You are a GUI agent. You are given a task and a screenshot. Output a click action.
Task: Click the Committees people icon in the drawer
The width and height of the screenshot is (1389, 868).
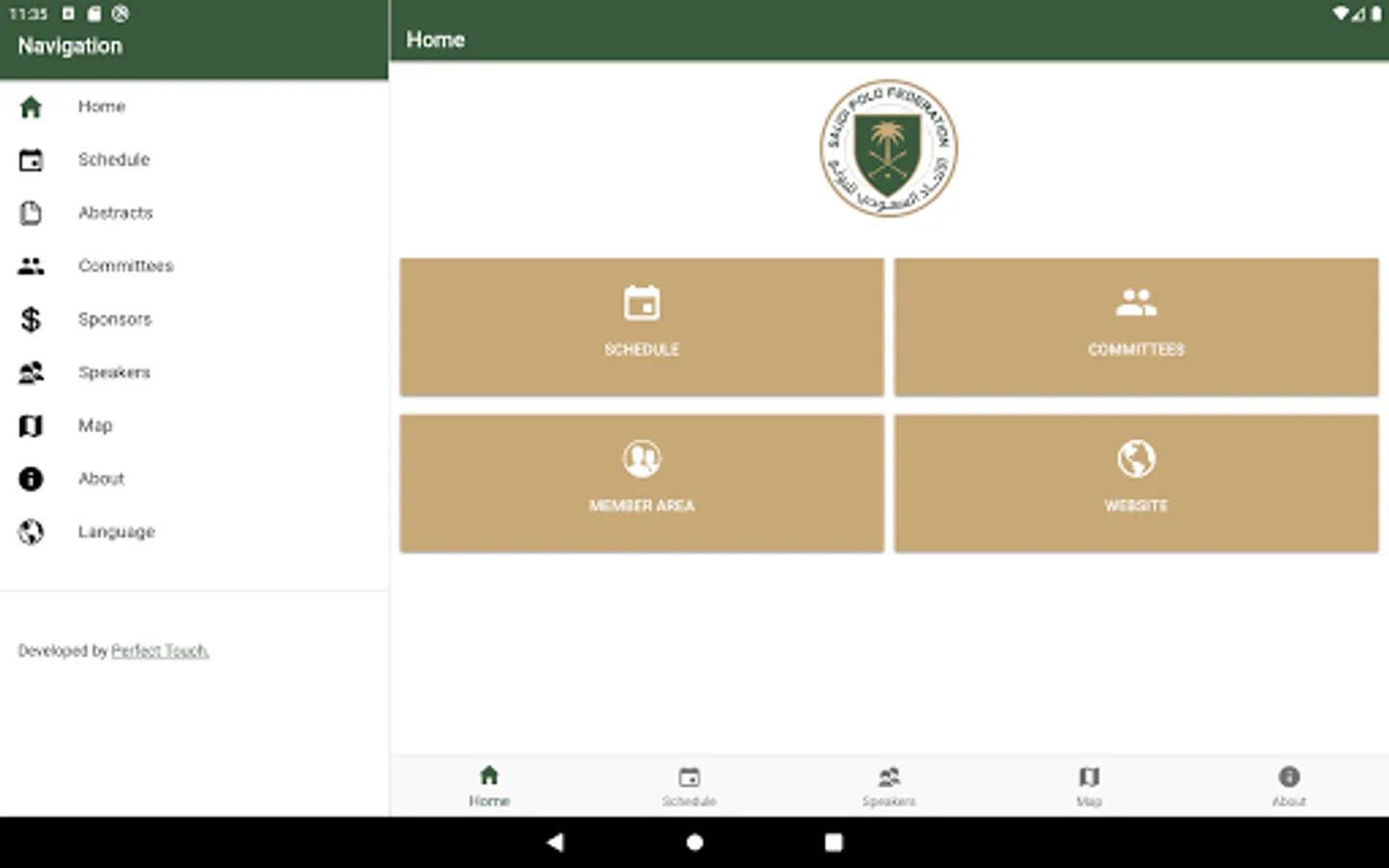coord(31,266)
